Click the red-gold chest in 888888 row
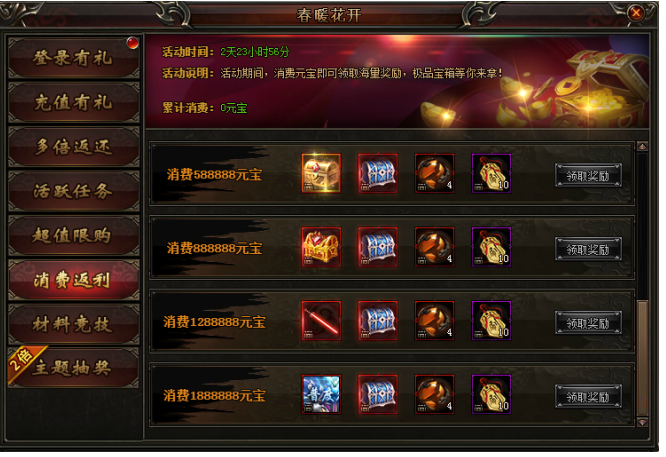The image size is (666, 457). point(321,247)
